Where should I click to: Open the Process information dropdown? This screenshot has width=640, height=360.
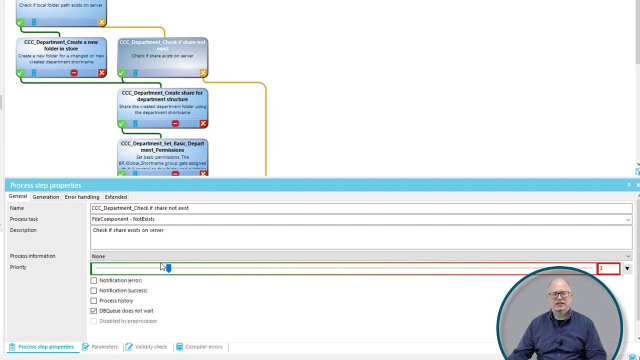tap(628, 256)
